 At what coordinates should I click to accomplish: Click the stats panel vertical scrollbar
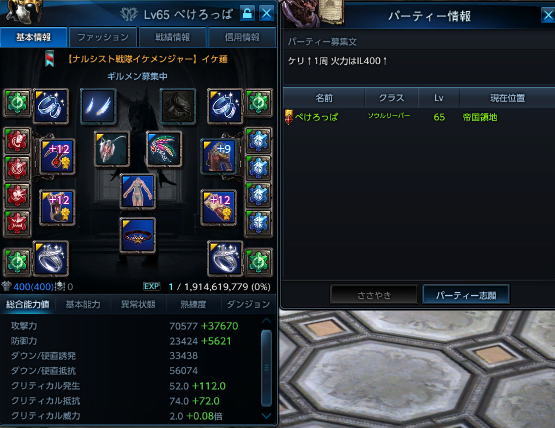[x=267, y=368]
